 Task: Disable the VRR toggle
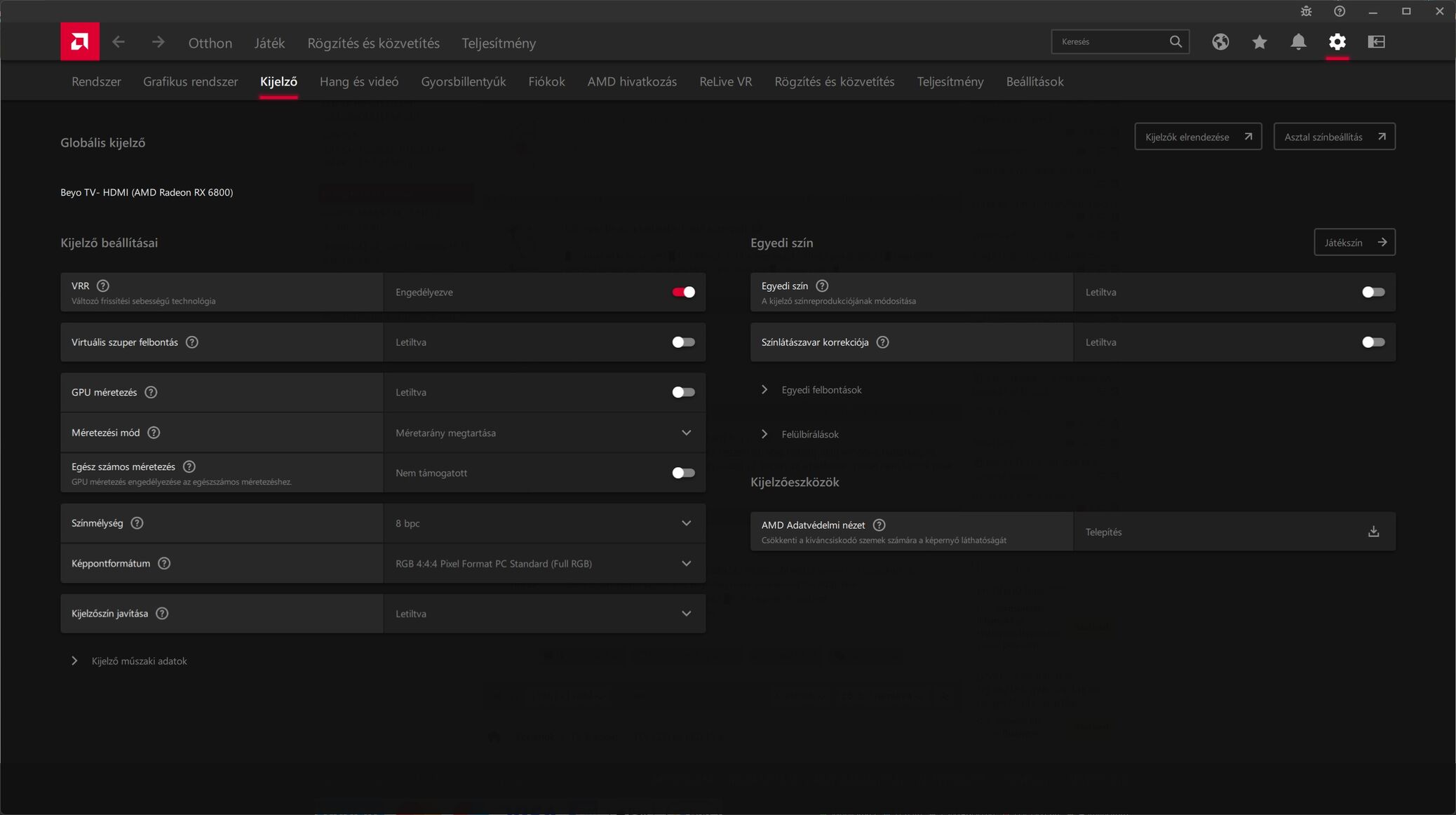(683, 292)
